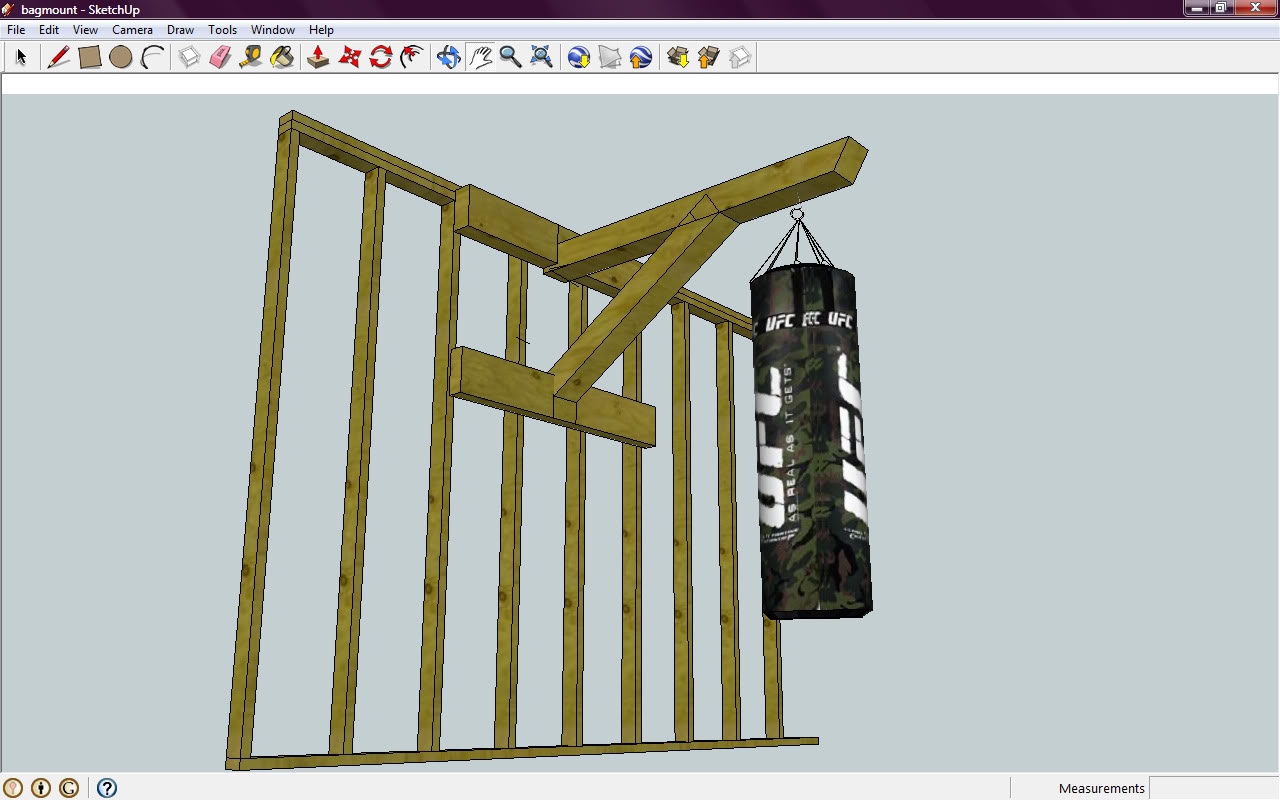This screenshot has height=800, width=1280.
Task: Select the Eraser tool
Action: pos(222,57)
